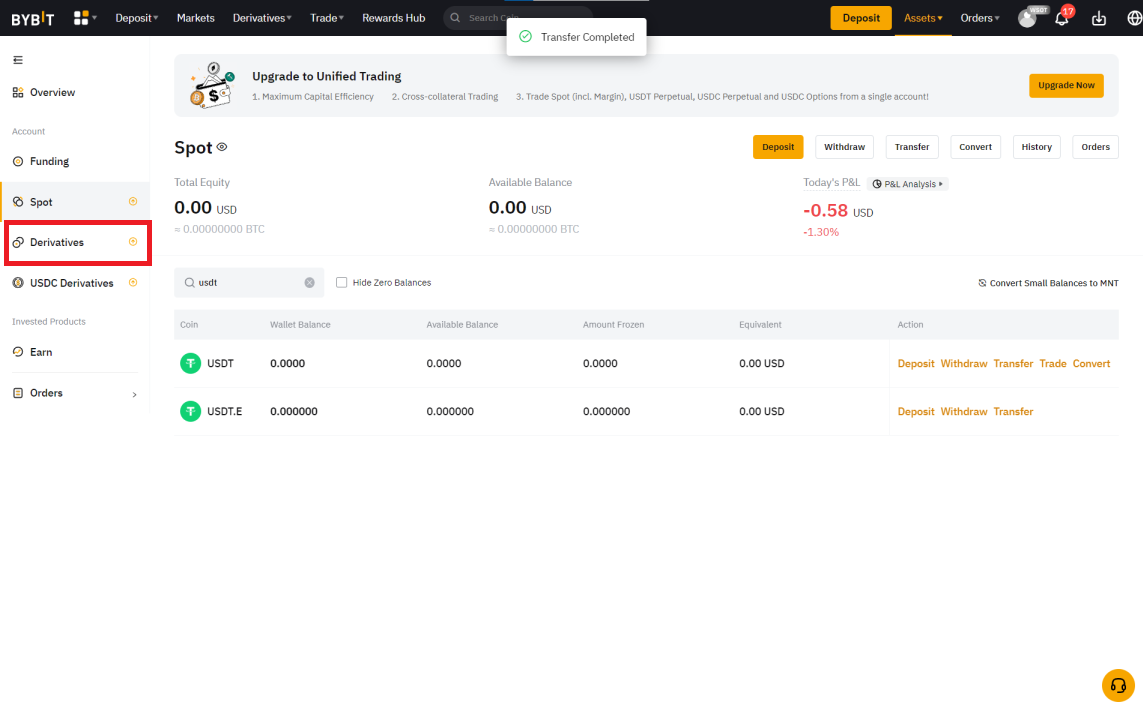Image resolution: width=1144 pixels, height=720 pixels.
Task: Click Deposit link in USDT.E row
Action: coord(916,411)
